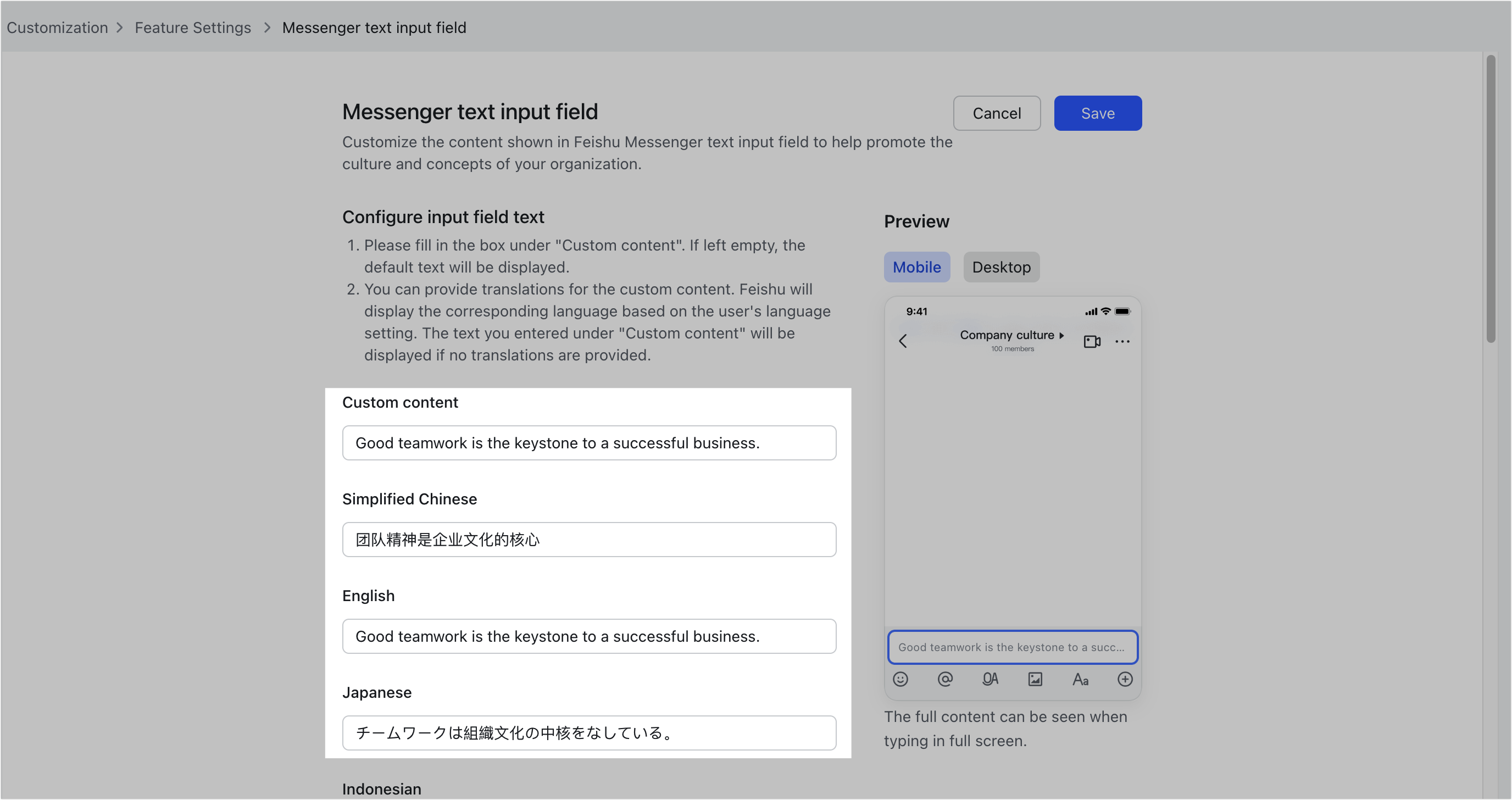Viewport: 1512px width, 800px height.
Task: Click the Japanese translation input box
Action: coord(589,732)
